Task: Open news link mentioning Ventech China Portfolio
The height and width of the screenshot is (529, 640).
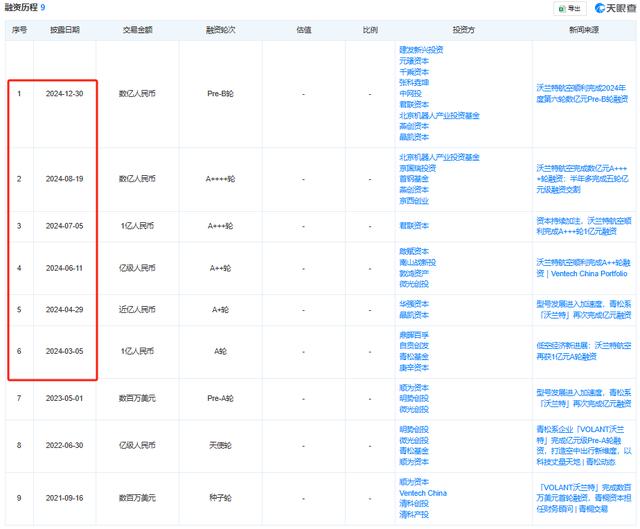Action: tap(583, 268)
